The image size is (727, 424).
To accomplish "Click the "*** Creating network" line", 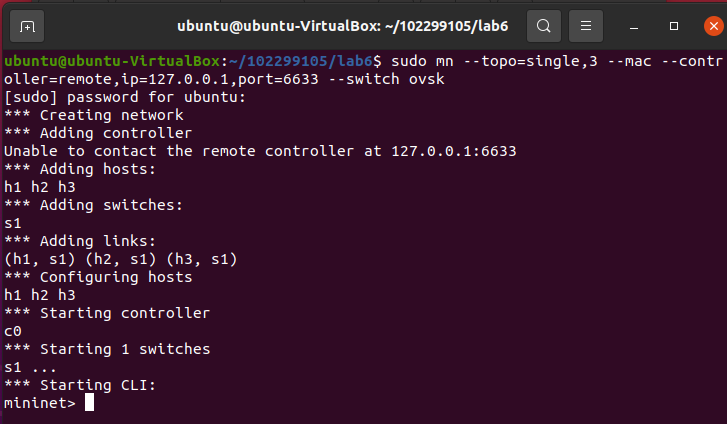I will (x=93, y=115).
